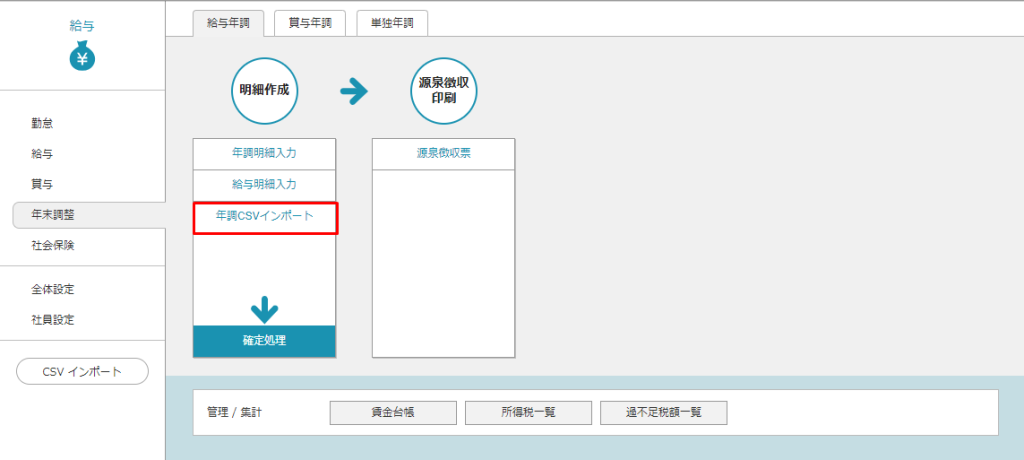Open the 過不足税額一覧 report
This screenshot has width=1024, height=460.
[x=664, y=413]
